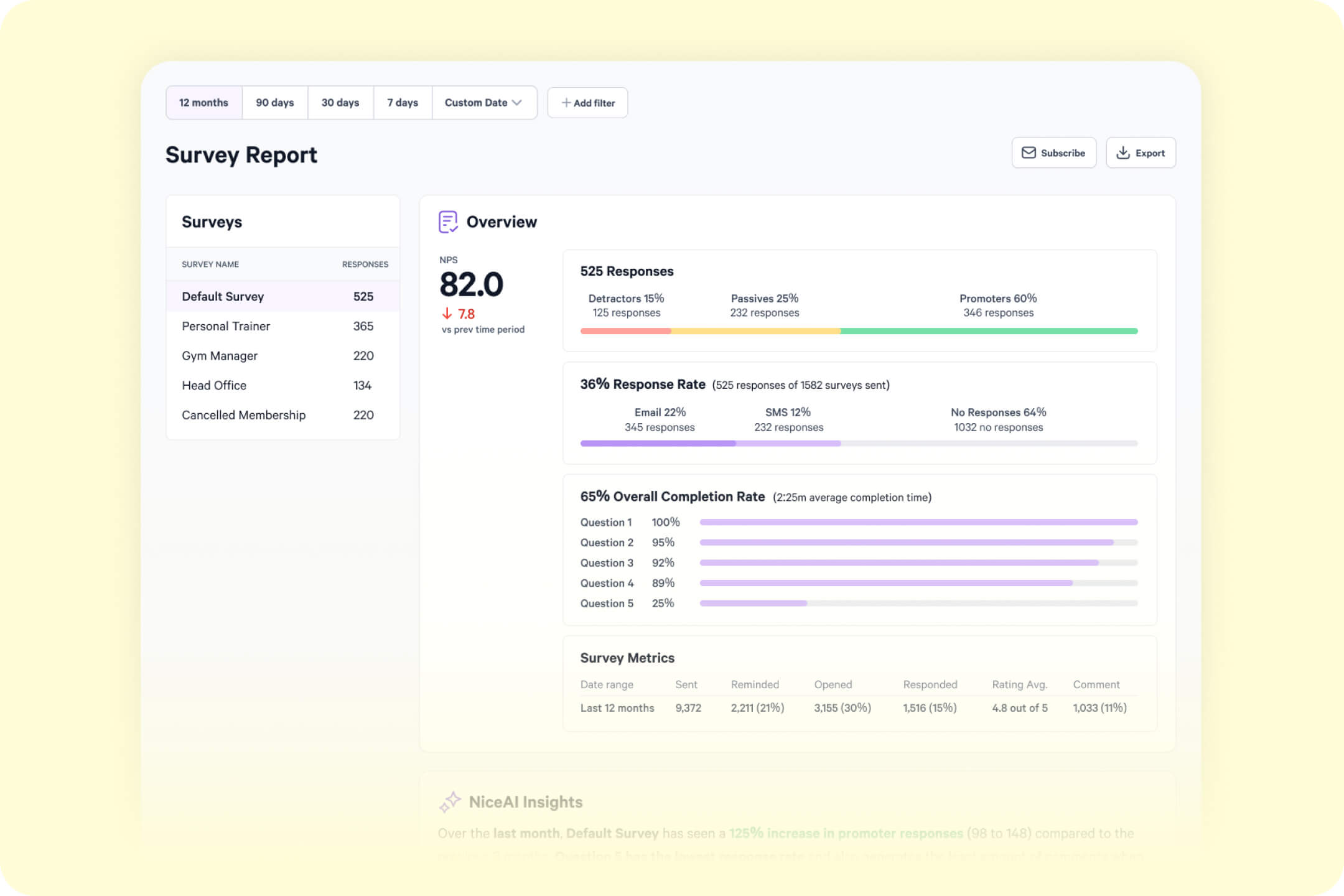Image resolution: width=1344 pixels, height=896 pixels.
Task: Click the envelope icon on Subscribe
Action: pyautogui.click(x=1029, y=153)
